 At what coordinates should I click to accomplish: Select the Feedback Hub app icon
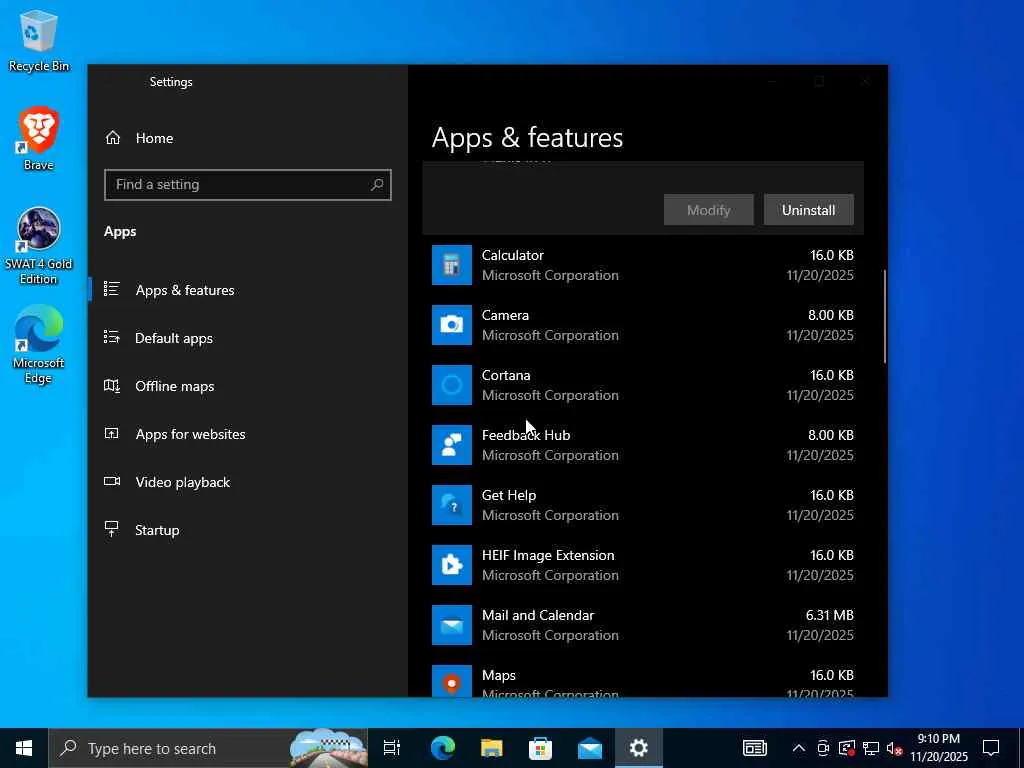point(451,445)
